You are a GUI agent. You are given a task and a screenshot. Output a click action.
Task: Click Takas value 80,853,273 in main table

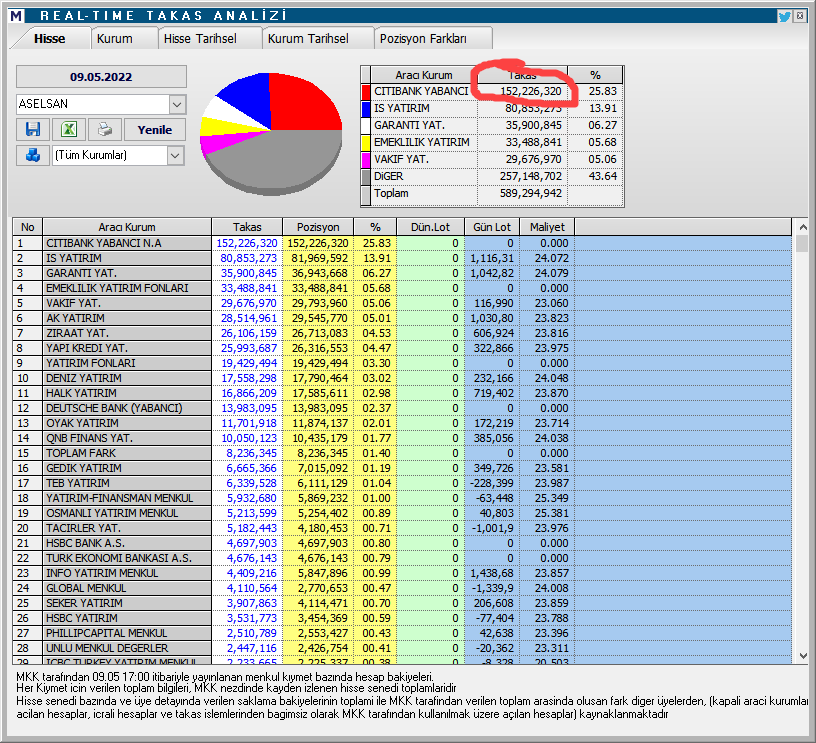[x=249, y=258]
